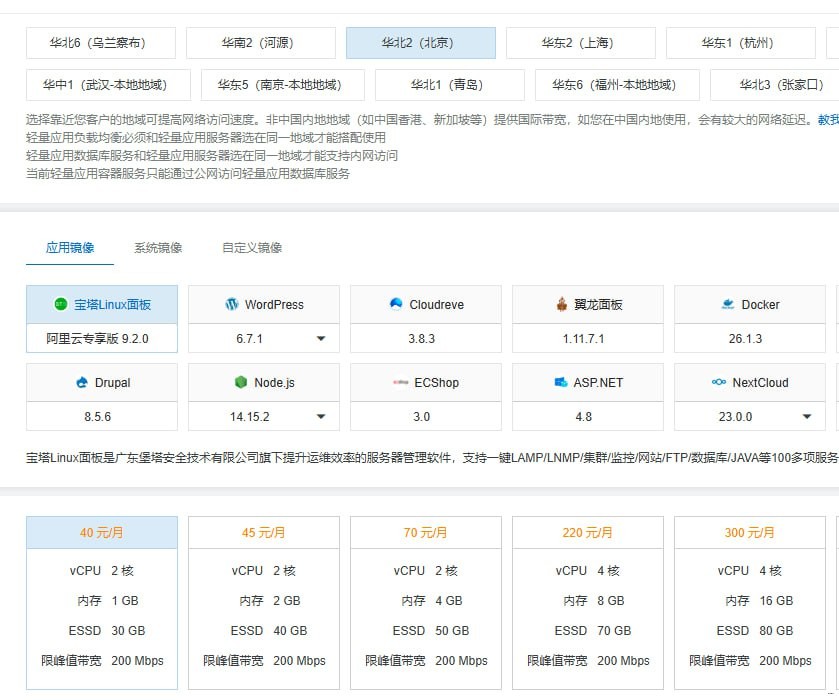The image size is (839, 700).
Task: Switch to the 系统镜像 tab
Action: click(158, 247)
